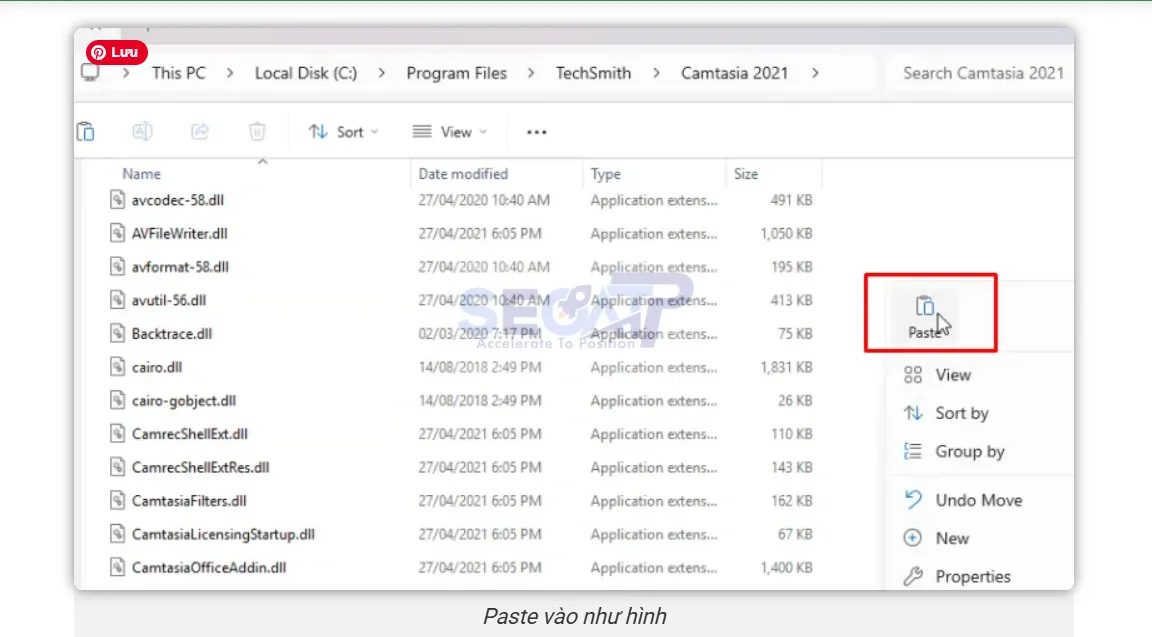Sort files by the Size column header
1152x637 pixels.
[x=746, y=173]
